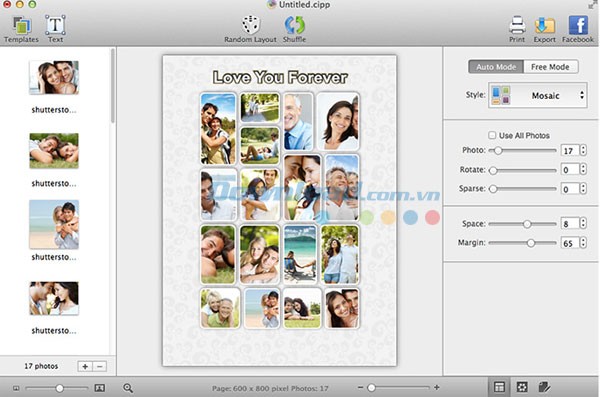The width and height of the screenshot is (600, 397).
Task: Open the frame settings icon in bottom bar
Action: pyautogui.click(x=522, y=387)
